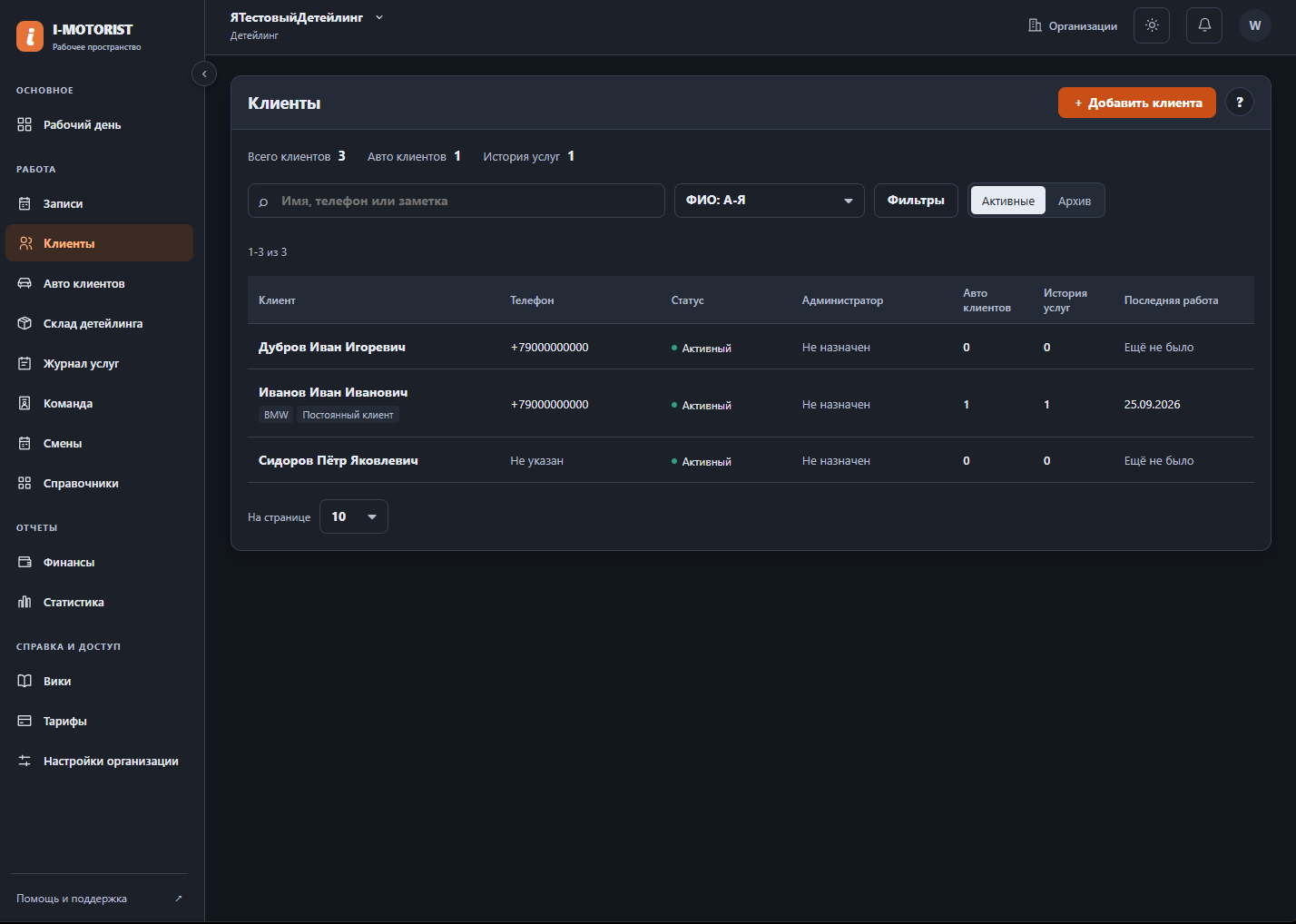1296x924 pixels.
Task: Click the search magnifier icon
Action: pos(263,202)
